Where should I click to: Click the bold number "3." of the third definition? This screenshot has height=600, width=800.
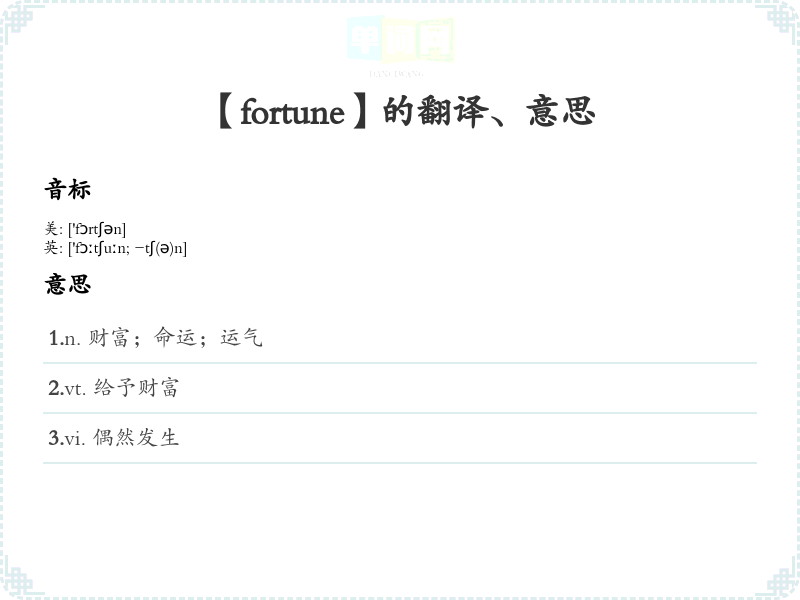tap(55, 439)
